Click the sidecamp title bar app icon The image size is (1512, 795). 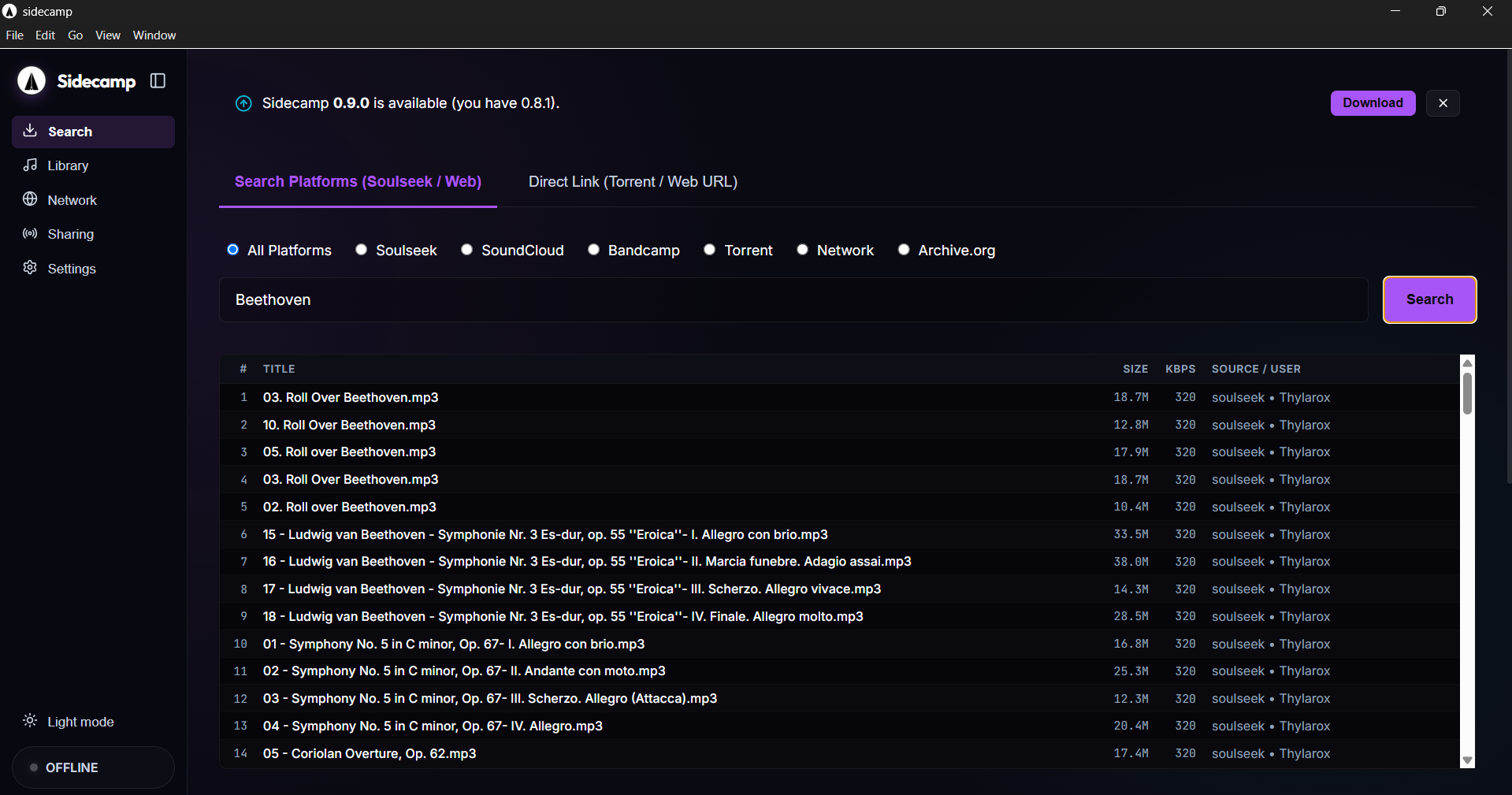click(x=9, y=11)
